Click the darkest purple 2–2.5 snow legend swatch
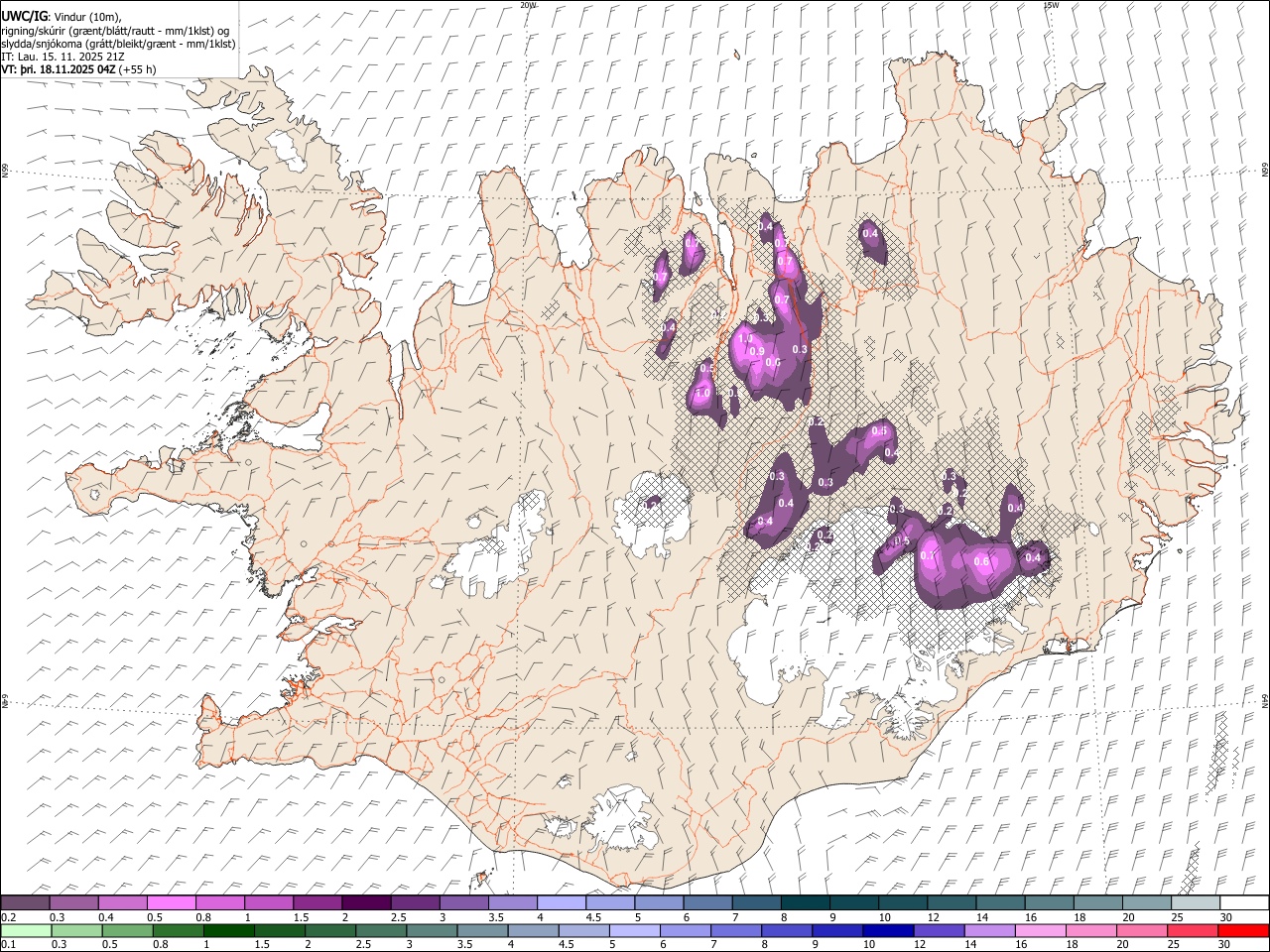 pos(366,902)
